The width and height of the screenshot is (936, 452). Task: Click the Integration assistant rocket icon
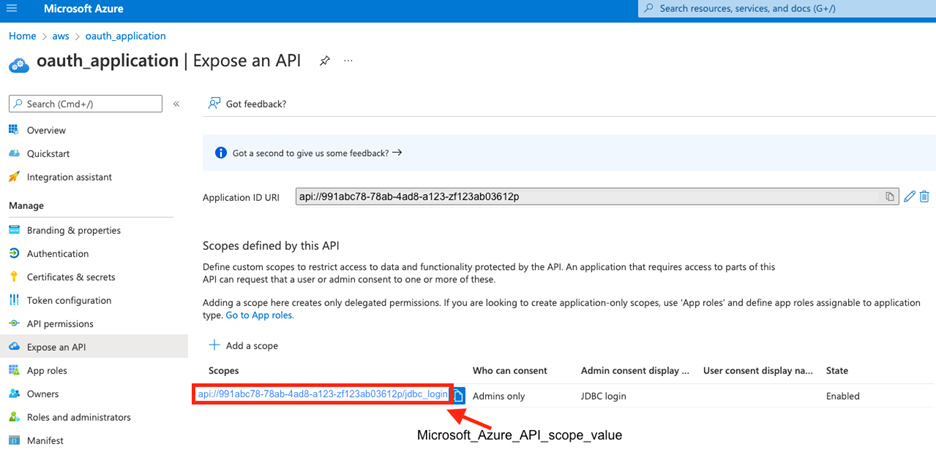(14, 177)
